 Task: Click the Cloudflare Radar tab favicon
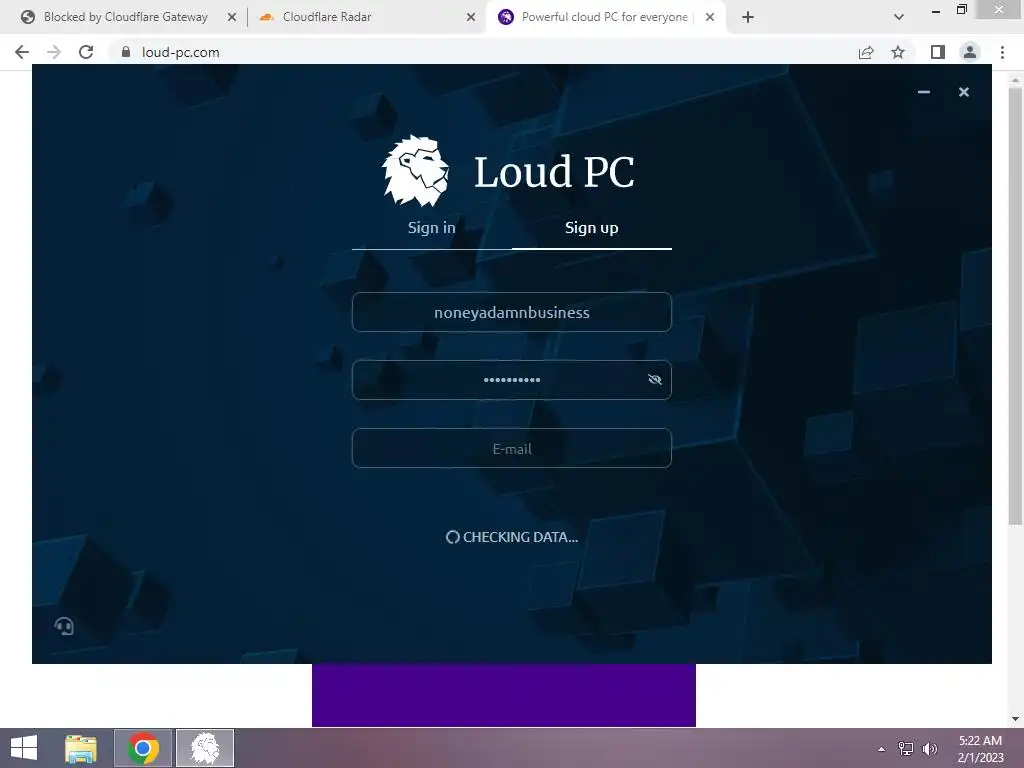point(266,18)
